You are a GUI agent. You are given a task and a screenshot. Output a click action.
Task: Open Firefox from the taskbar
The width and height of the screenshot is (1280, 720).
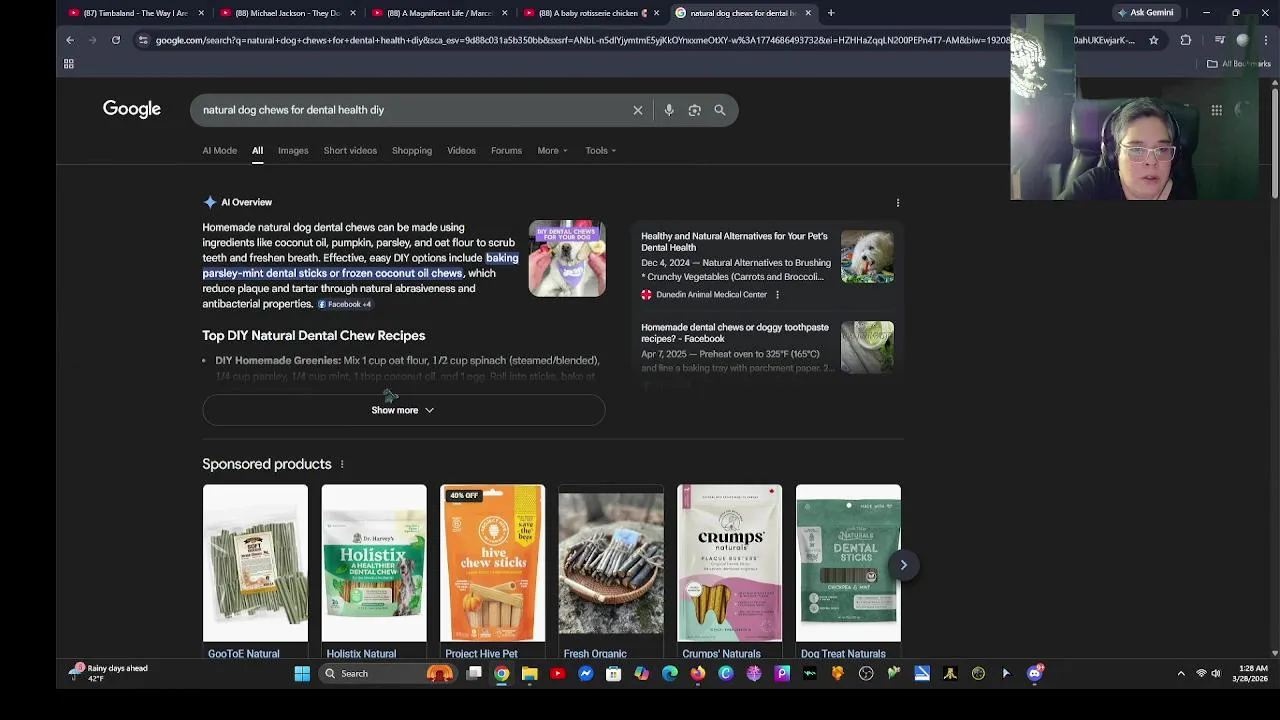tap(698, 674)
